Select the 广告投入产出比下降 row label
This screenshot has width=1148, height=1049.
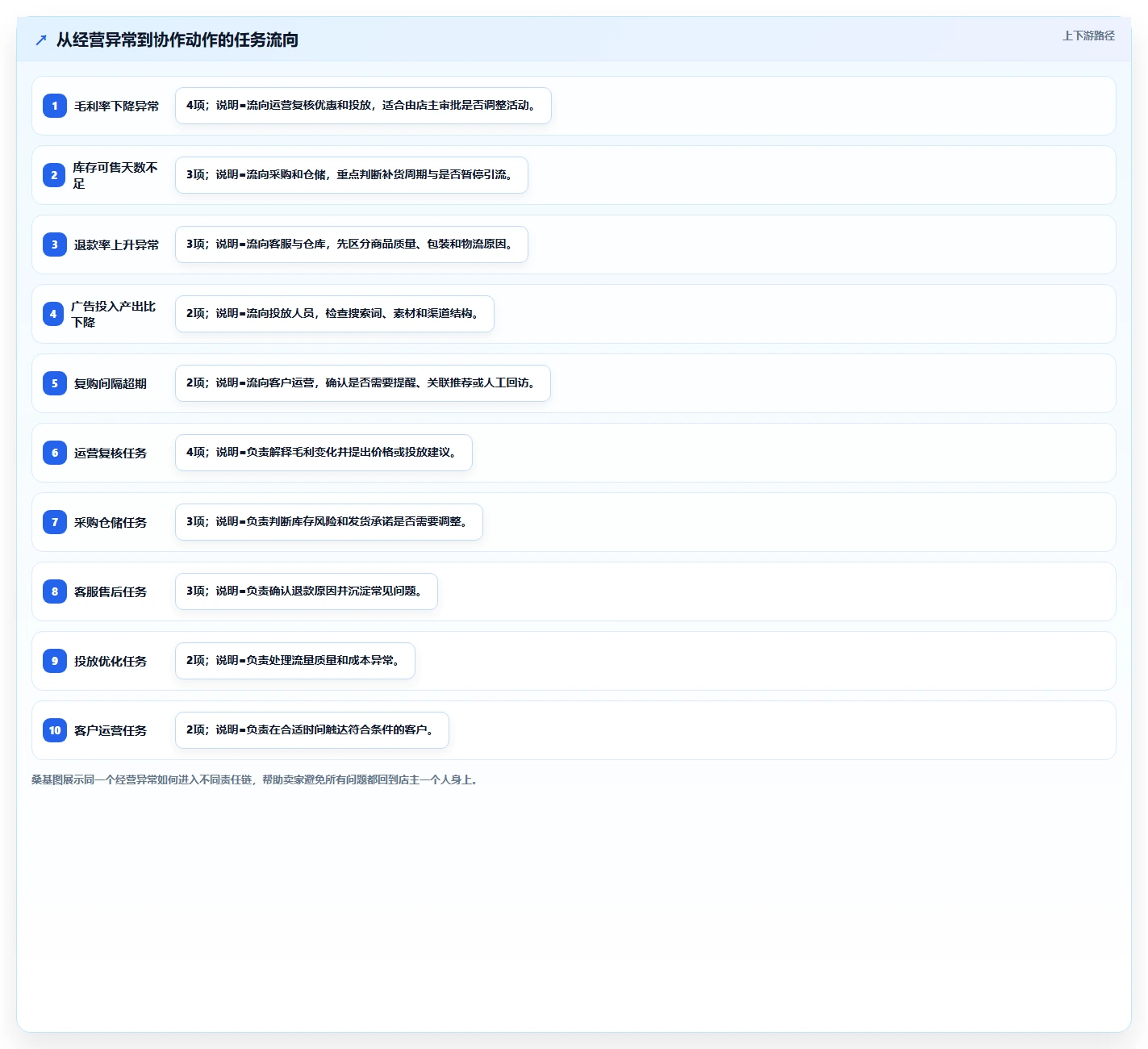(x=114, y=314)
